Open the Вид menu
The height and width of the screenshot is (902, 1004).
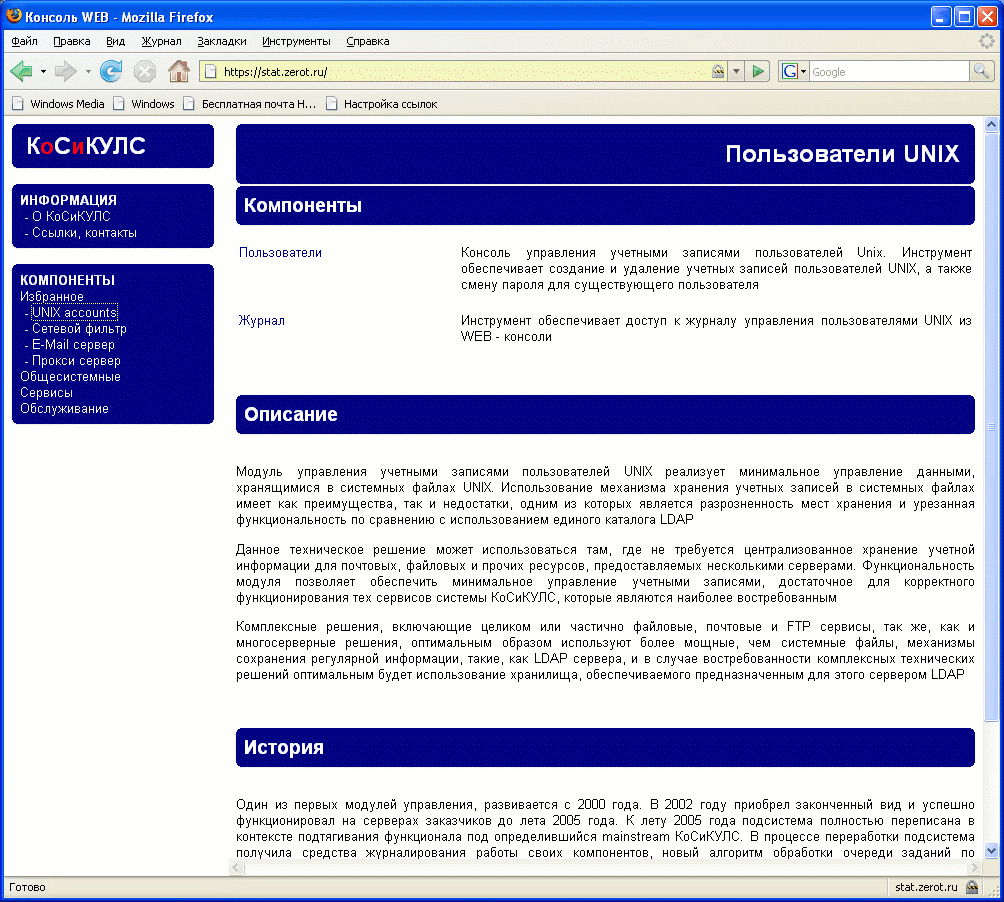point(115,41)
